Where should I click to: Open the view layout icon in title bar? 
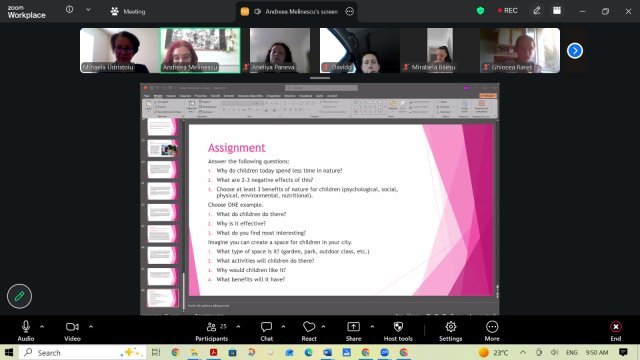(557, 11)
